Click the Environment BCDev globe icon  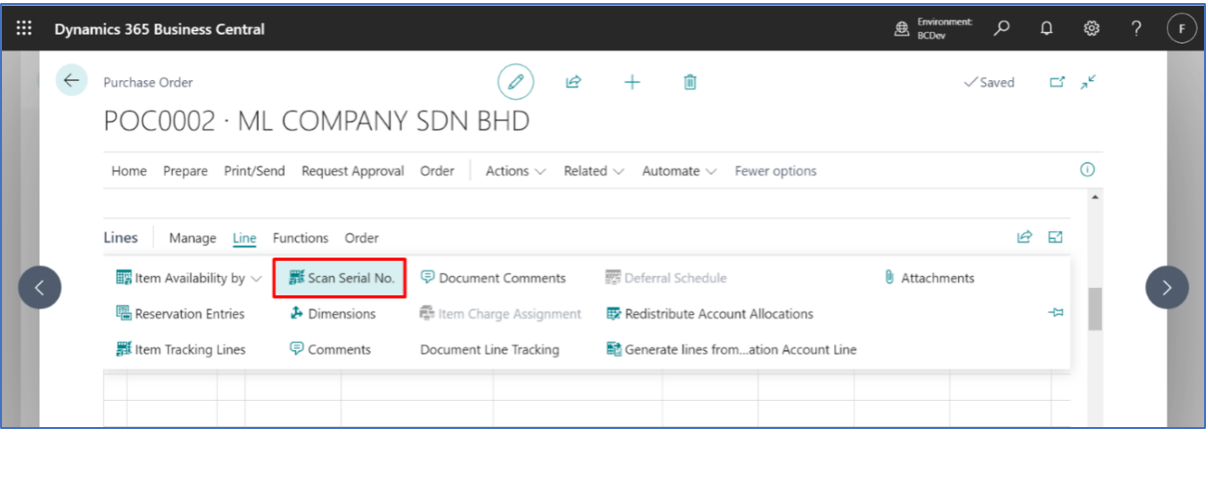pyautogui.click(x=902, y=29)
